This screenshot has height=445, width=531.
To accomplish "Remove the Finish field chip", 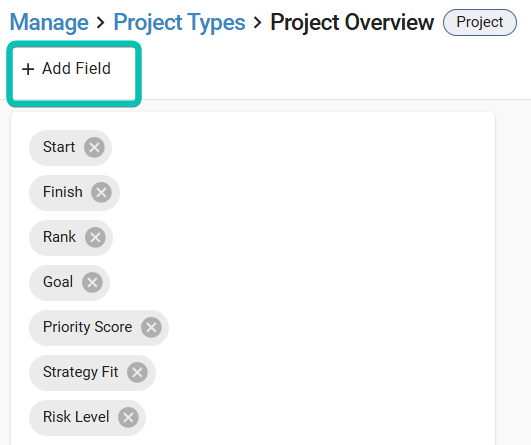I will pyautogui.click(x=101, y=193).
